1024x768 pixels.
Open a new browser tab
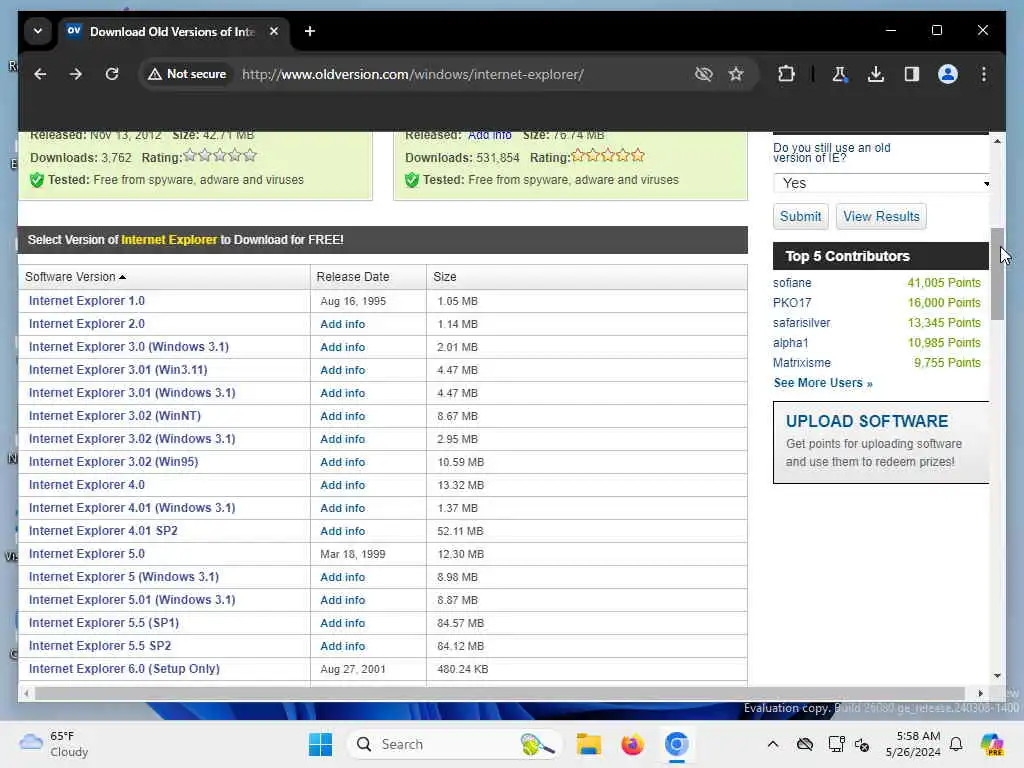coord(310,31)
